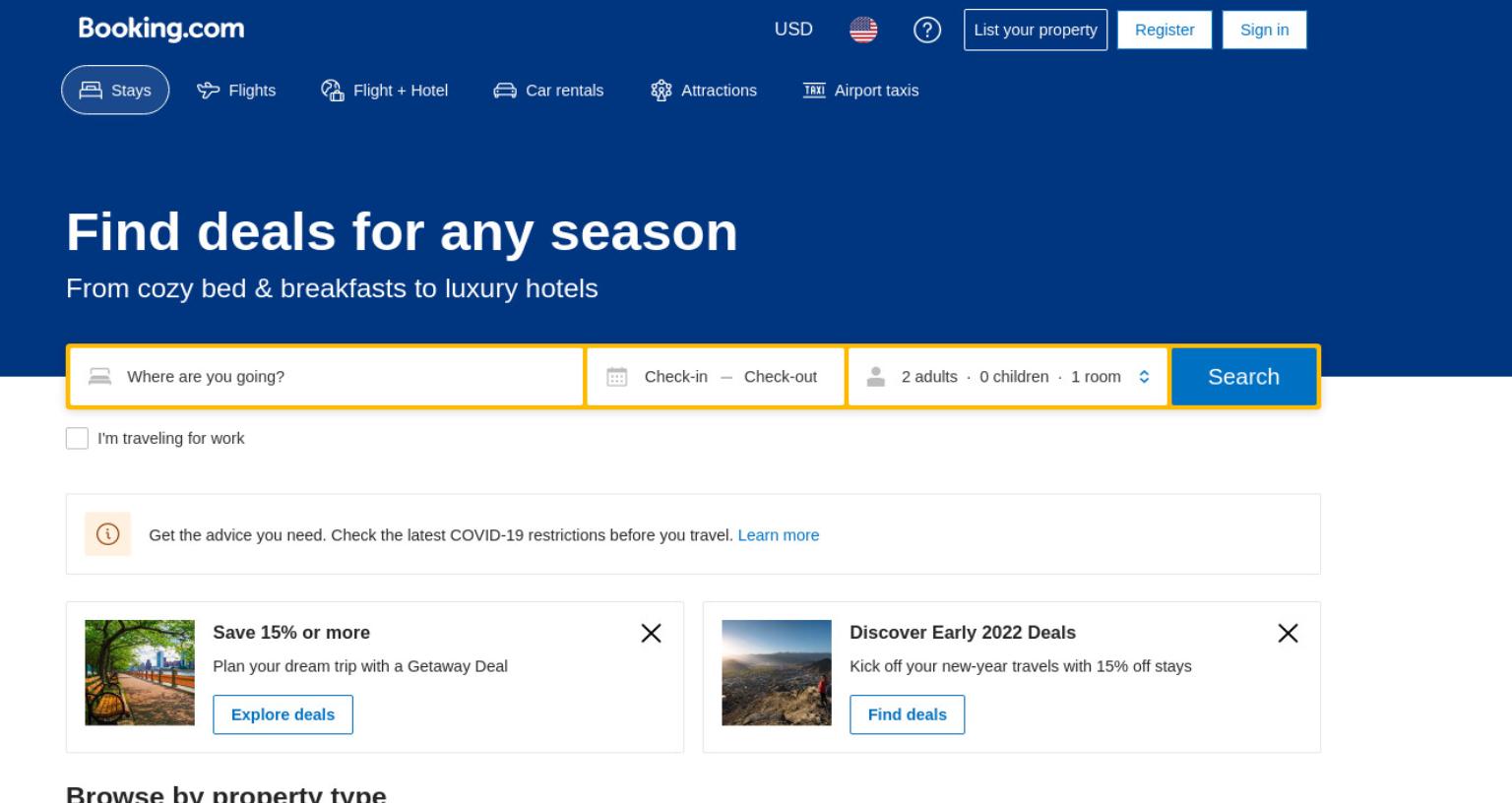The image size is (1512, 803).
Task: Click the Booking.com logo
Action: 161,29
